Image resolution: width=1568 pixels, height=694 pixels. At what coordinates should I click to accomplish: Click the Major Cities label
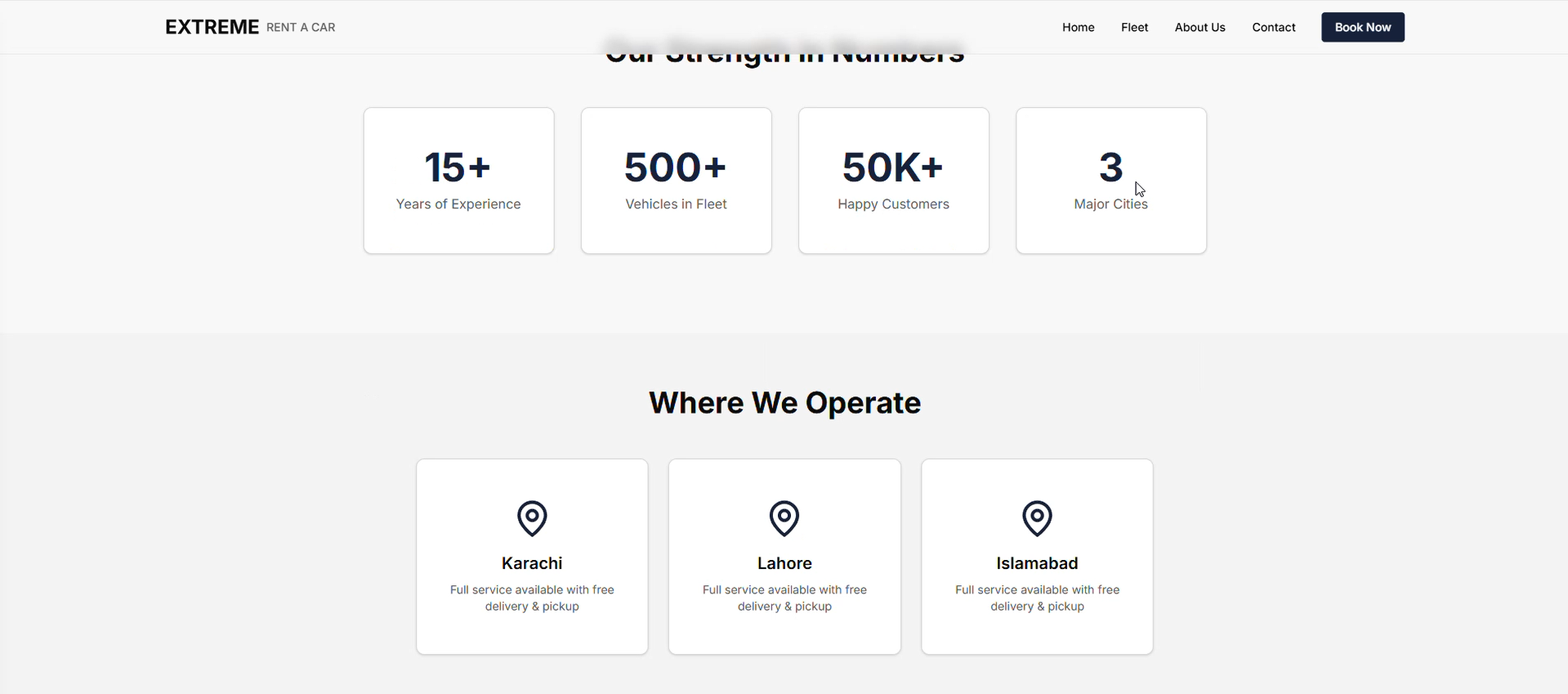click(x=1110, y=204)
